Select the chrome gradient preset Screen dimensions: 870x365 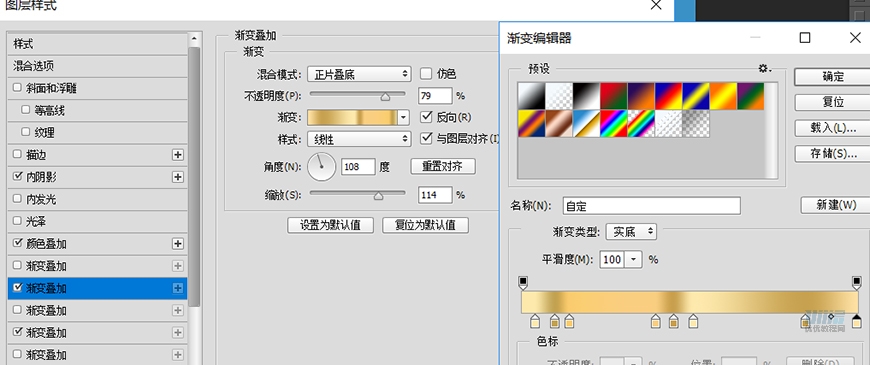(x=586, y=124)
